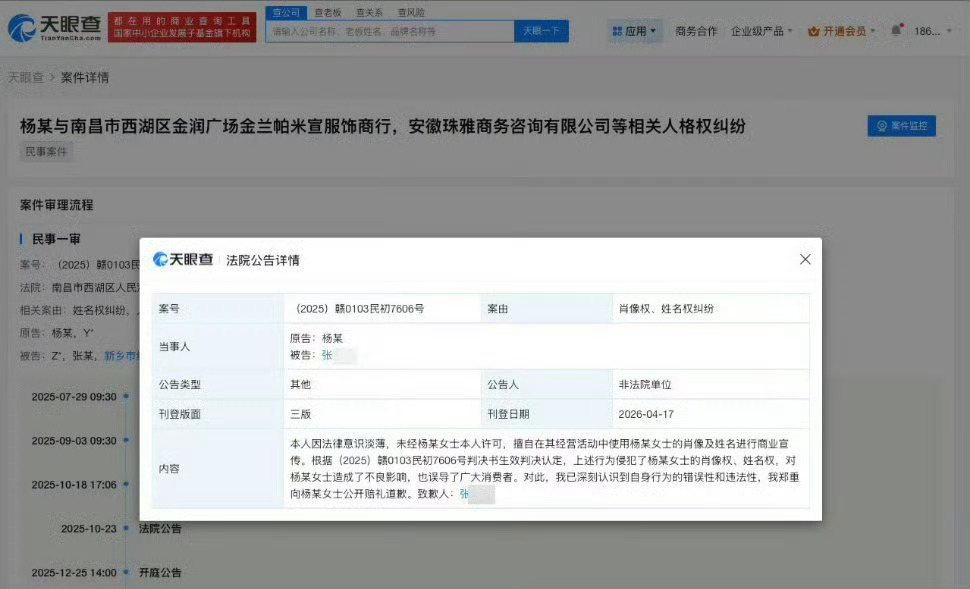Click the 天眼一下 search button

(541, 30)
